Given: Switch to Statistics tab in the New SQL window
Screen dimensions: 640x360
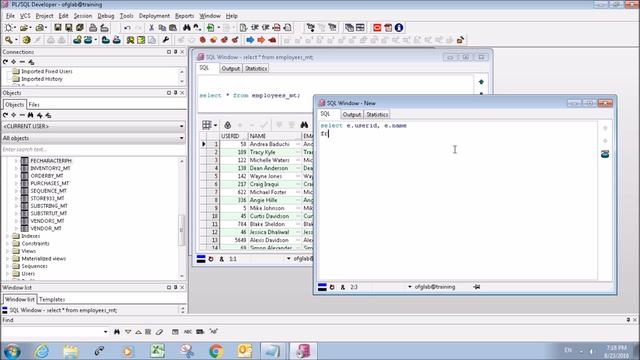Looking at the screenshot, I should click(x=377, y=115).
